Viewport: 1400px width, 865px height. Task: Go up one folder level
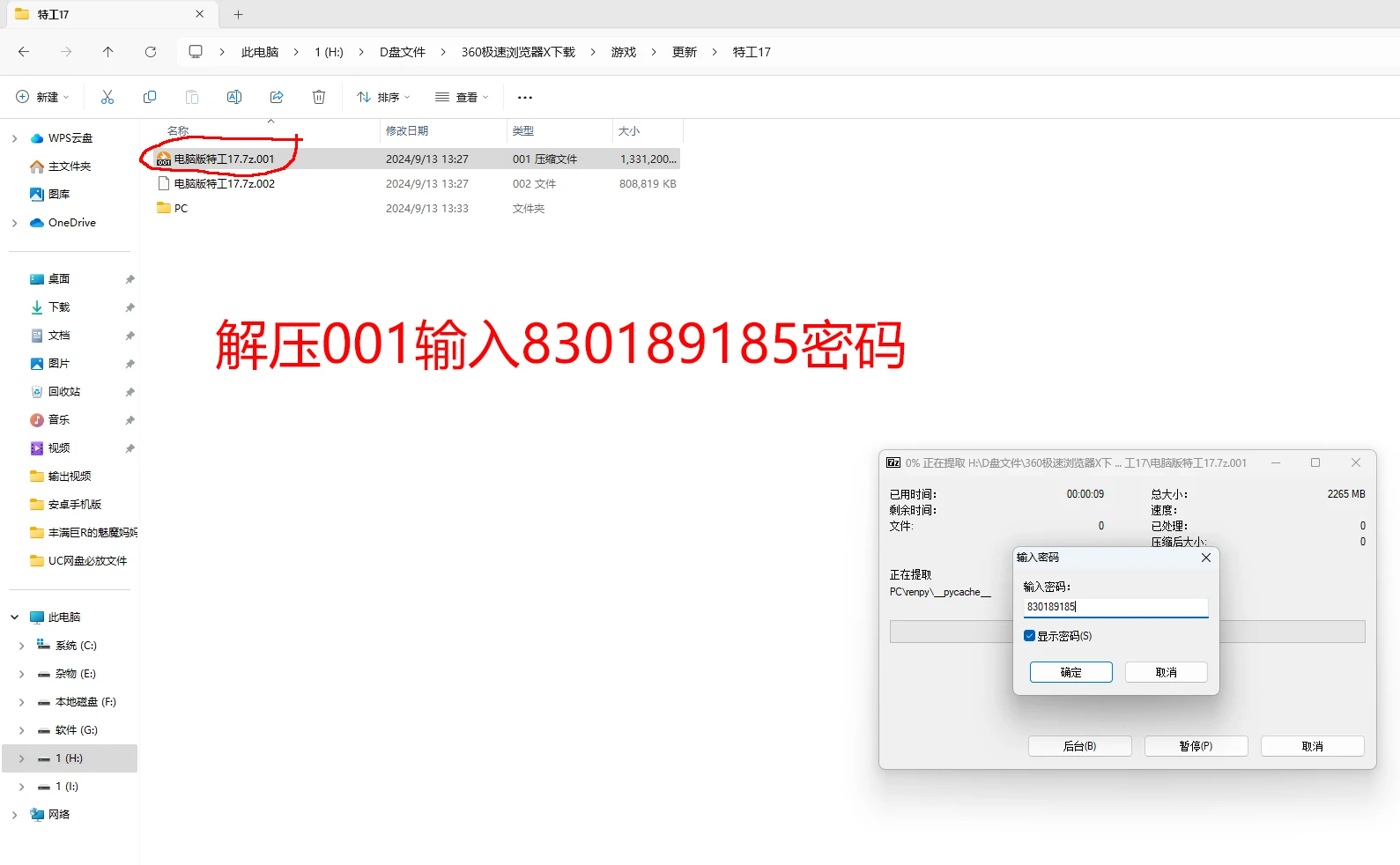tap(108, 52)
